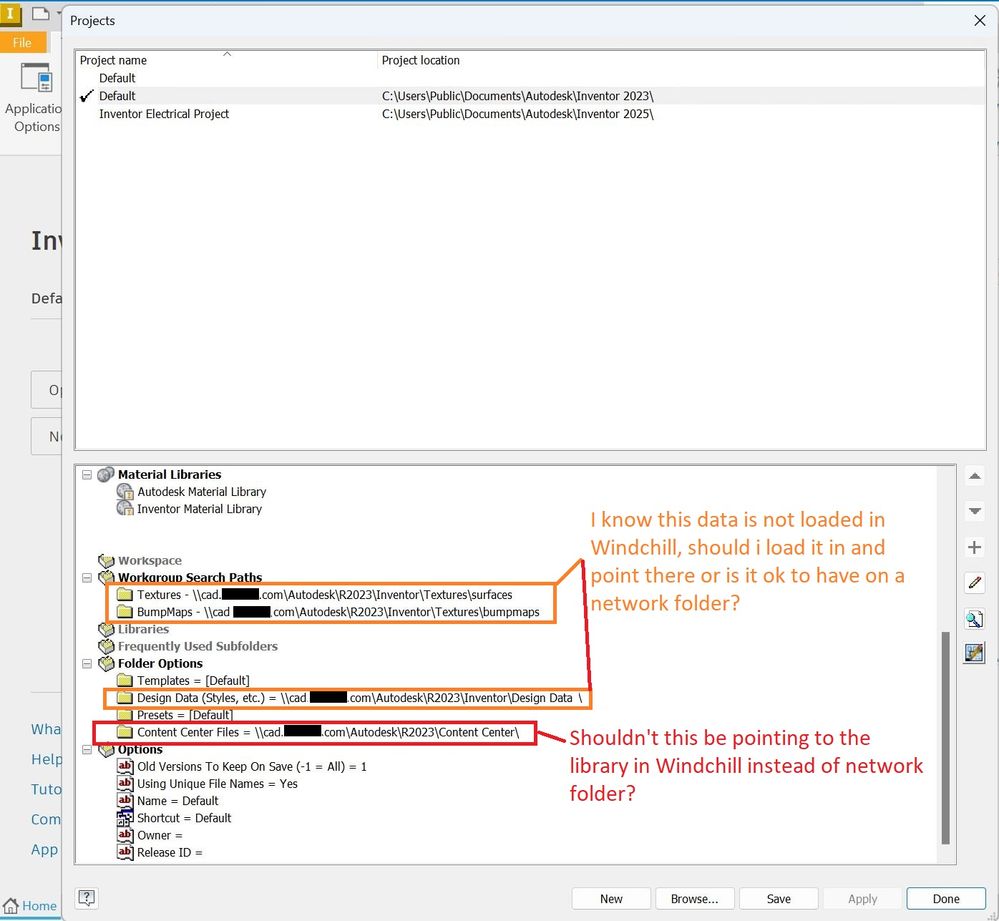This screenshot has width=999, height=921.
Task: Click the Release ID option icon
Action: (x=125, y=852)
